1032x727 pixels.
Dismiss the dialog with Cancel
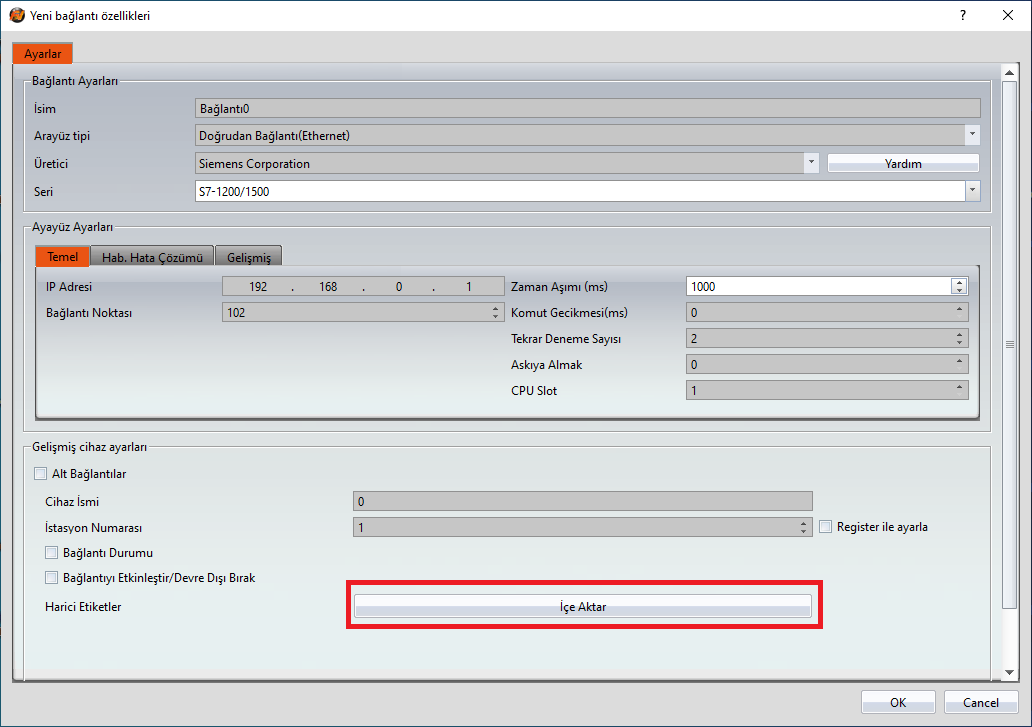coord(980,701)
